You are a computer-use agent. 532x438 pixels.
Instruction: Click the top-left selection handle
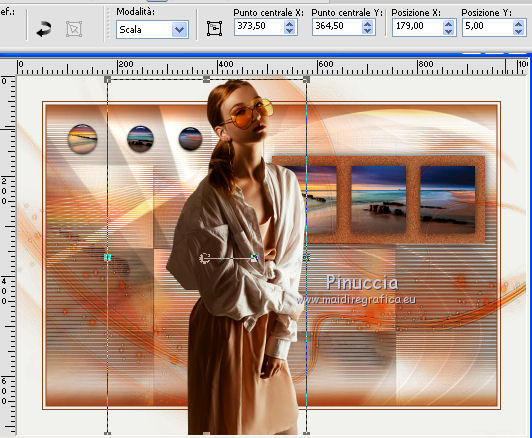[x=108, y=80]
